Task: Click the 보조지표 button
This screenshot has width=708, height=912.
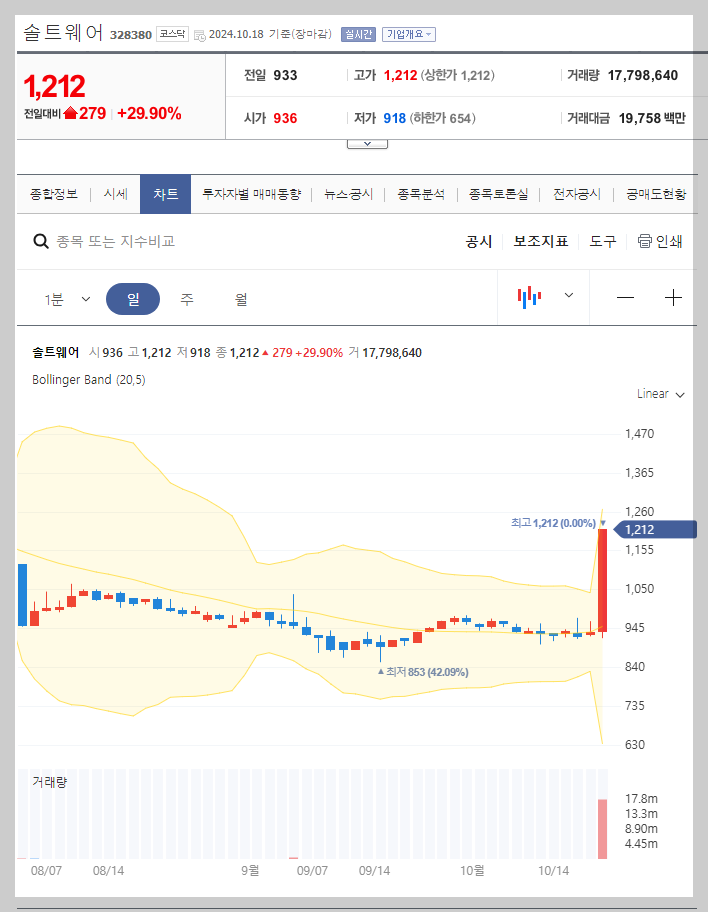Action: point(540,241)
